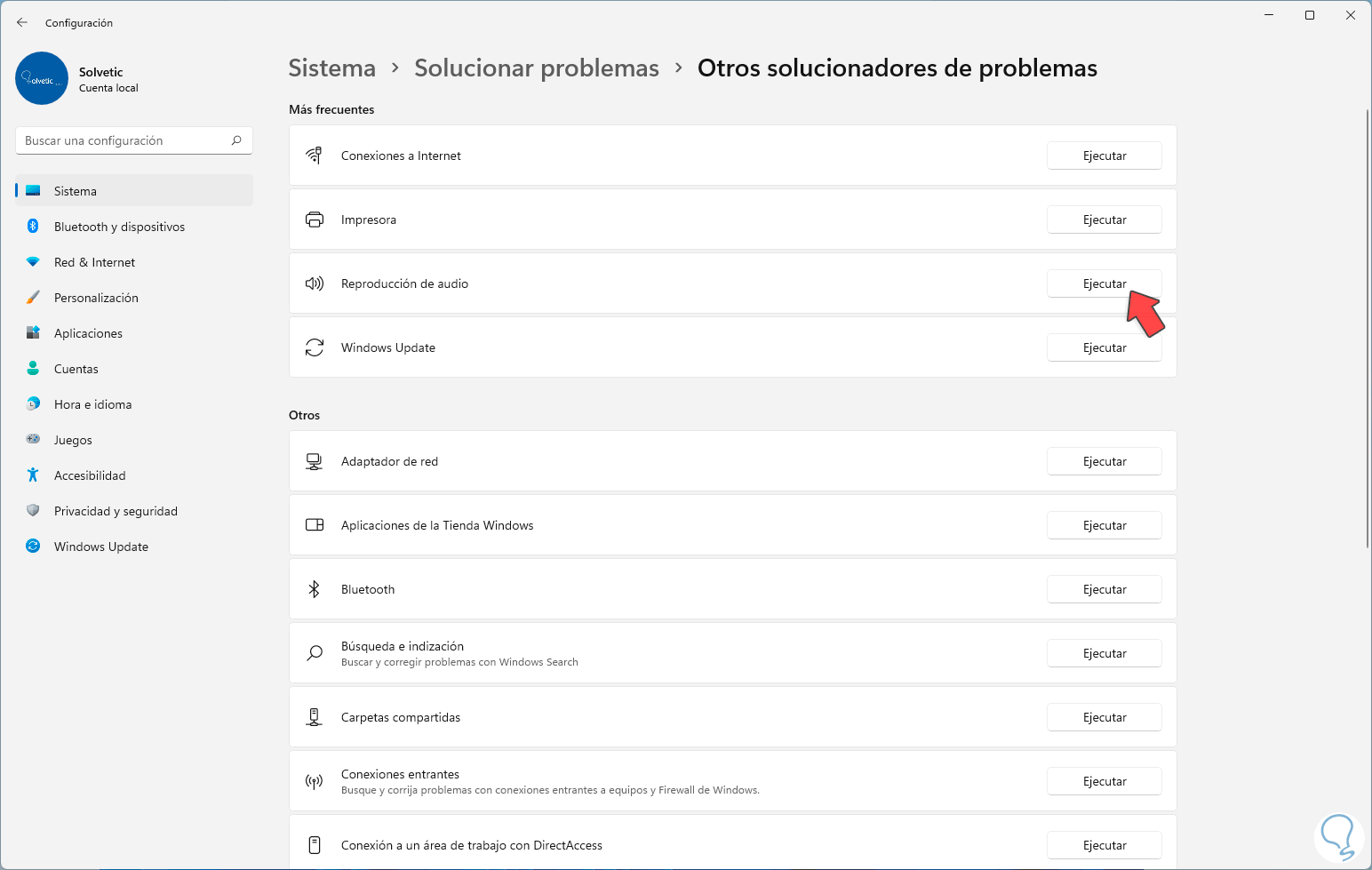Open Aplicaciones in the sidebar
Viewport: 1372px width, 870px height.
coord(88,333)
